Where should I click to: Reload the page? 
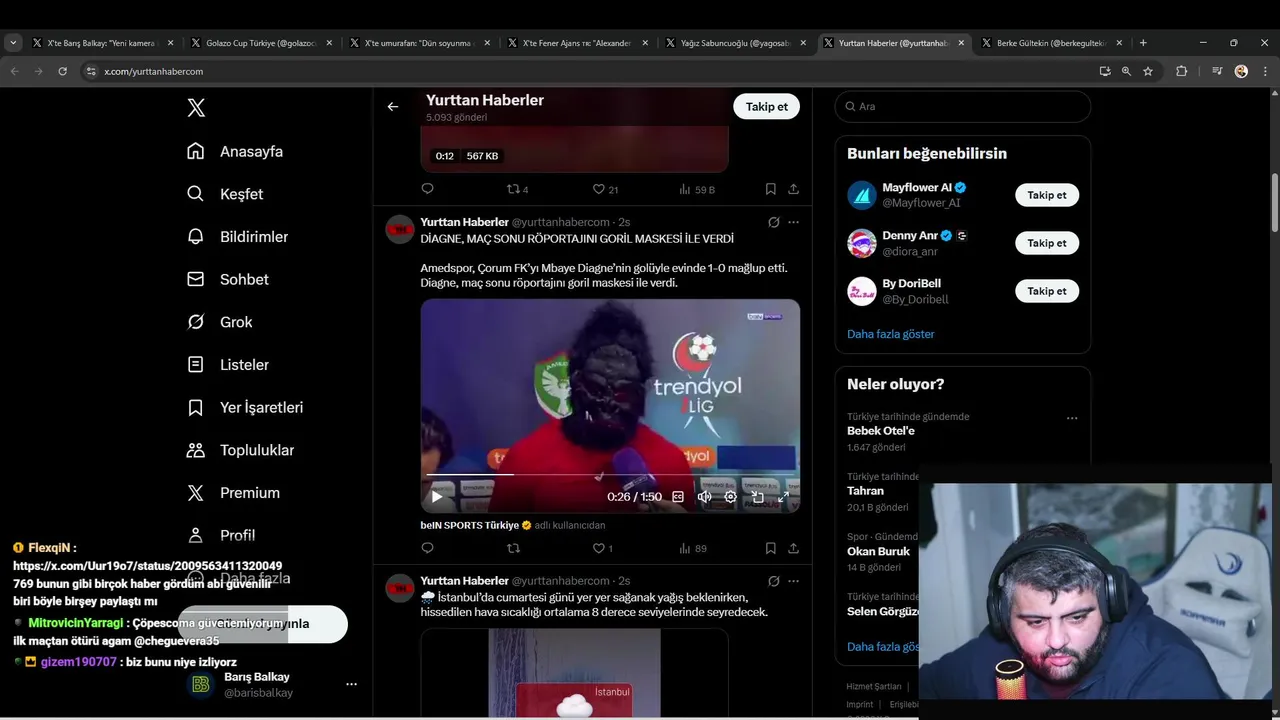pos(62,71)
